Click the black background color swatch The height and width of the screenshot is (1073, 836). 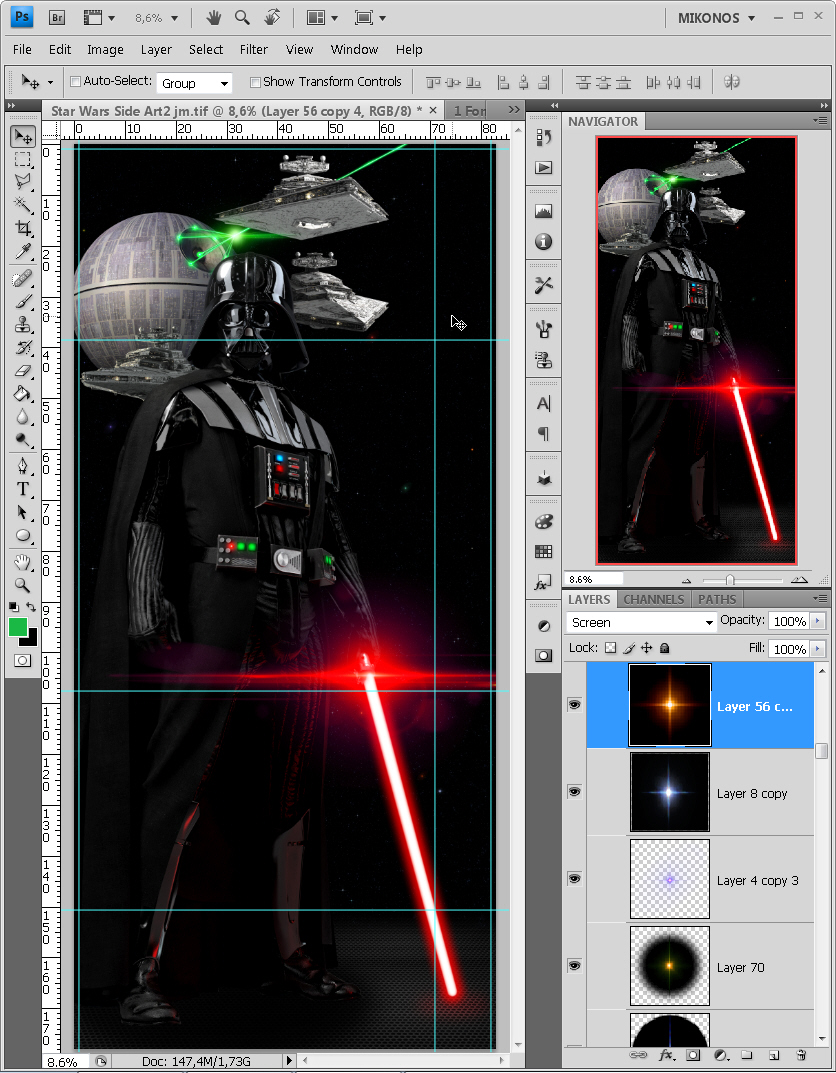(x=31, y=639)
